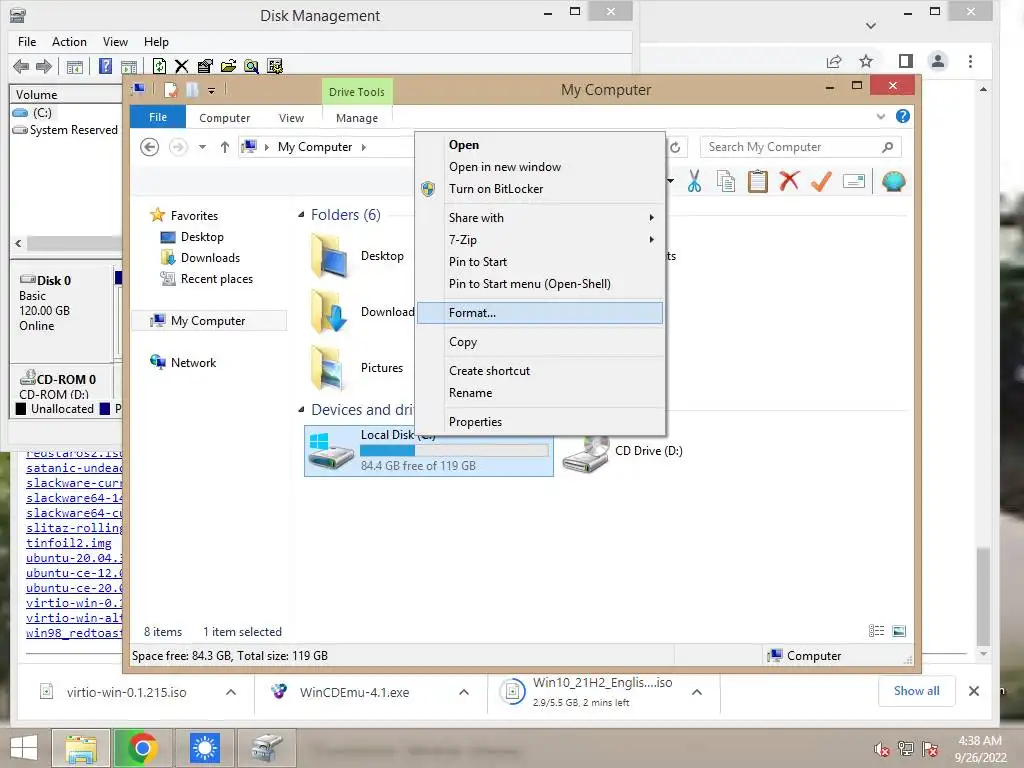This screenshot has width=1024, height=768.
Task: Click Open in new window menu entry
Action: (x=539, y=167)
